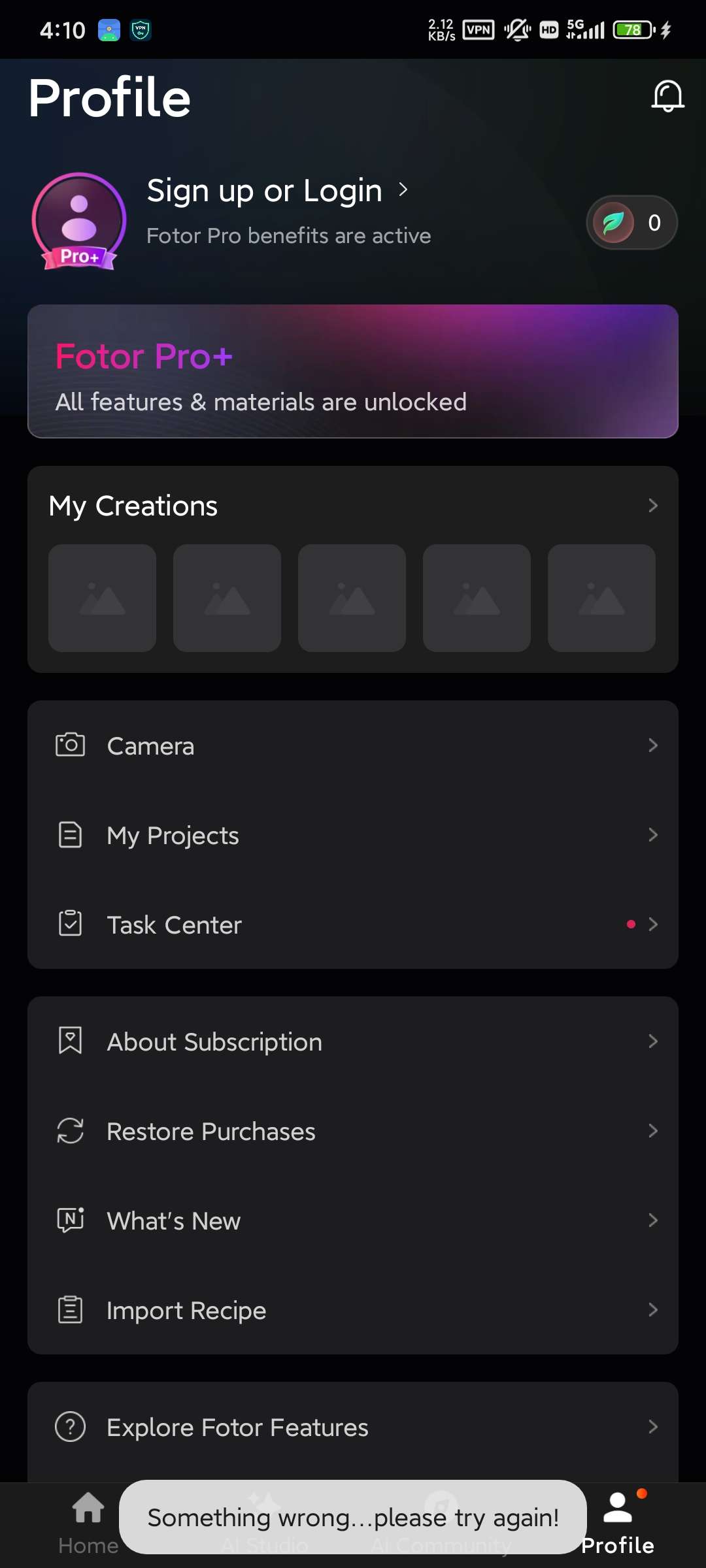Viewport: 706px width, 1568px height.
Task: Tap the VPN indicator in status bar
Action: click(479, 29)
